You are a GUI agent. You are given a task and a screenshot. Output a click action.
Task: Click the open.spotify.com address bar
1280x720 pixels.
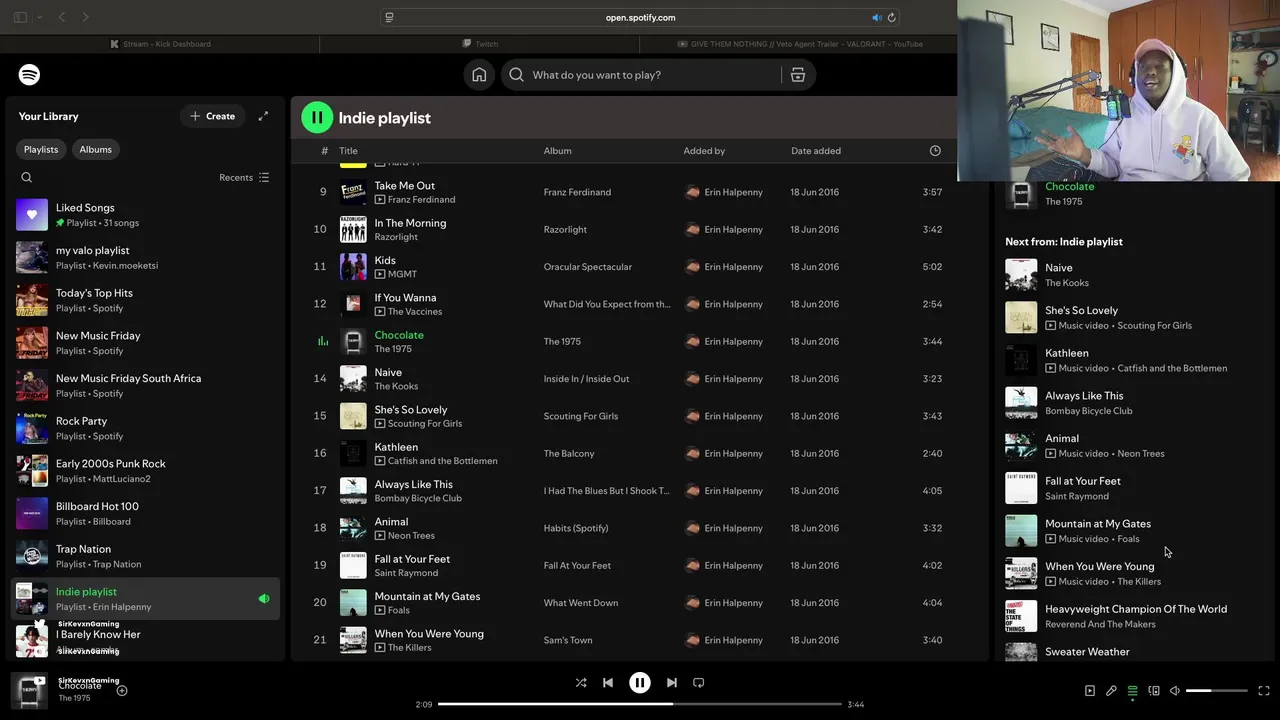640,17
